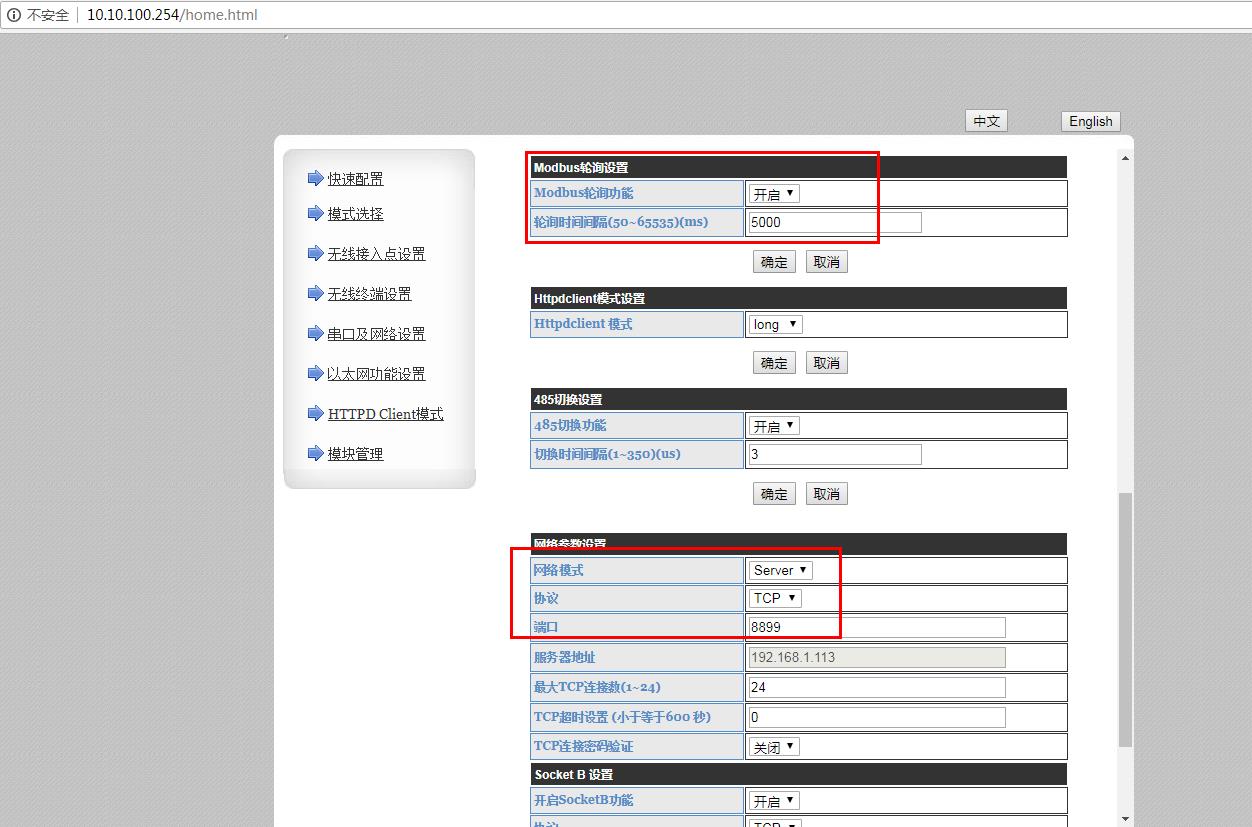Click the 端口 input field showing 8899

pyautogui.click(x=876, y=627)
